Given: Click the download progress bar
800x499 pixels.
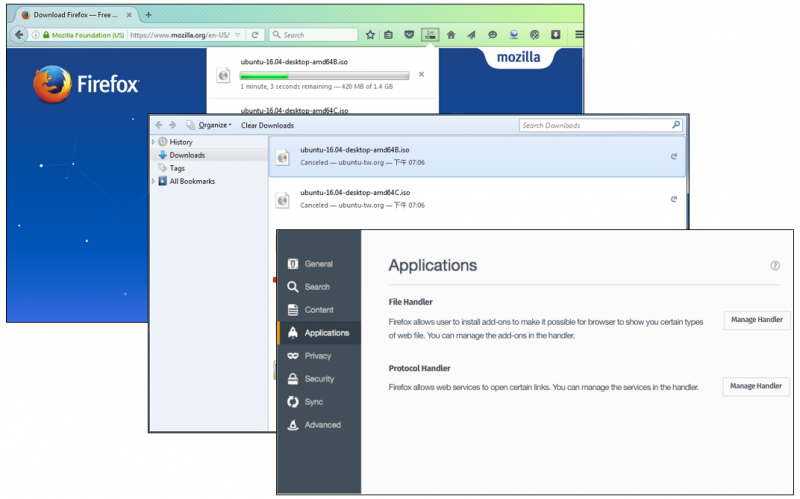Looking at the screenshot, I should [x=324, y=75].
